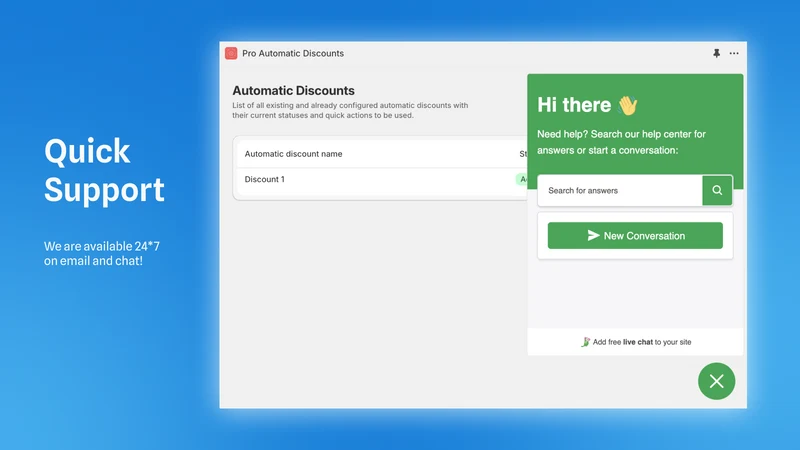Select the Discount 1 row
Screen dimensions: 800x450
pos(382,180)
